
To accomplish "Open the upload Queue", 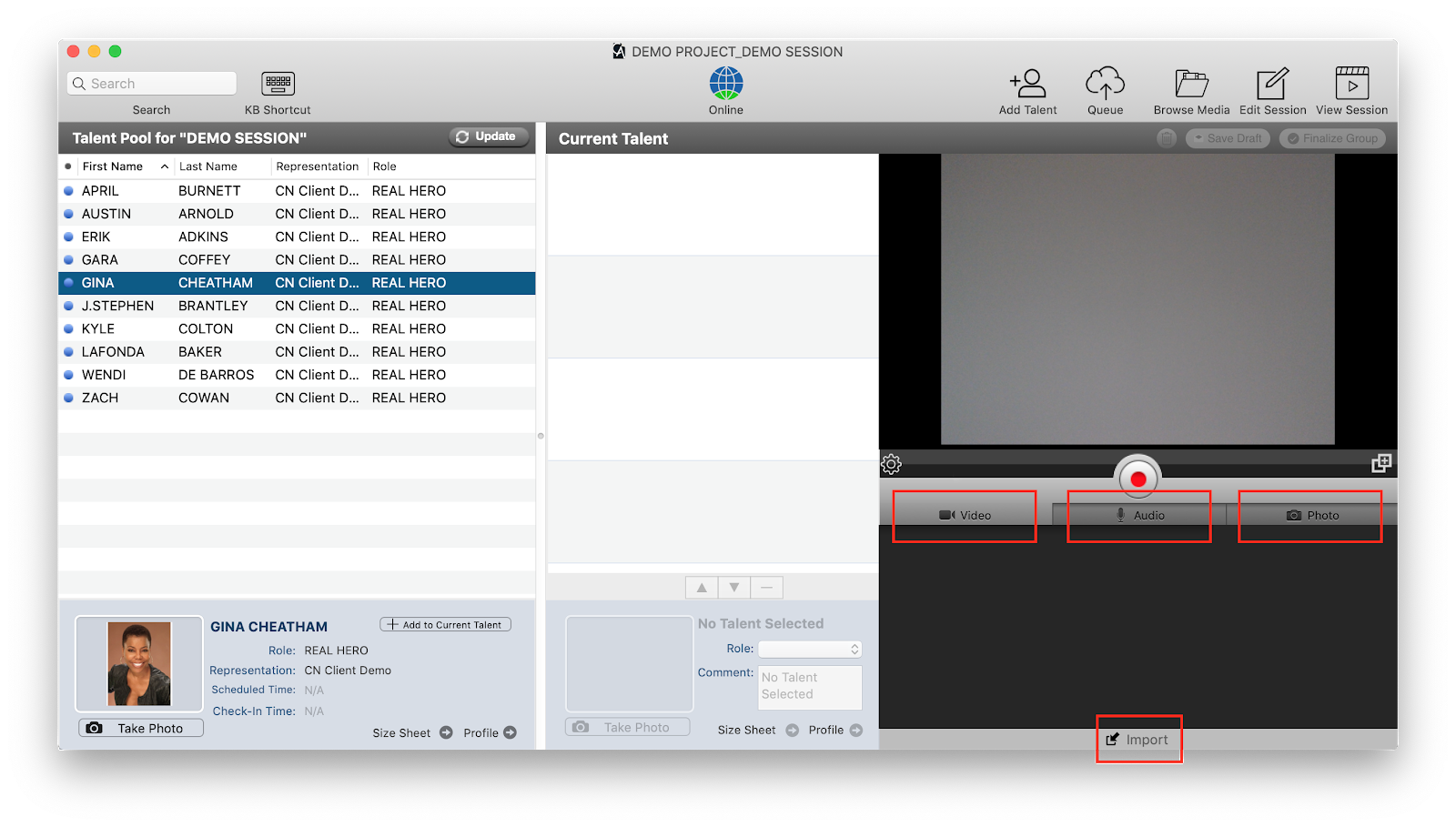I will tap(1105, 84).
